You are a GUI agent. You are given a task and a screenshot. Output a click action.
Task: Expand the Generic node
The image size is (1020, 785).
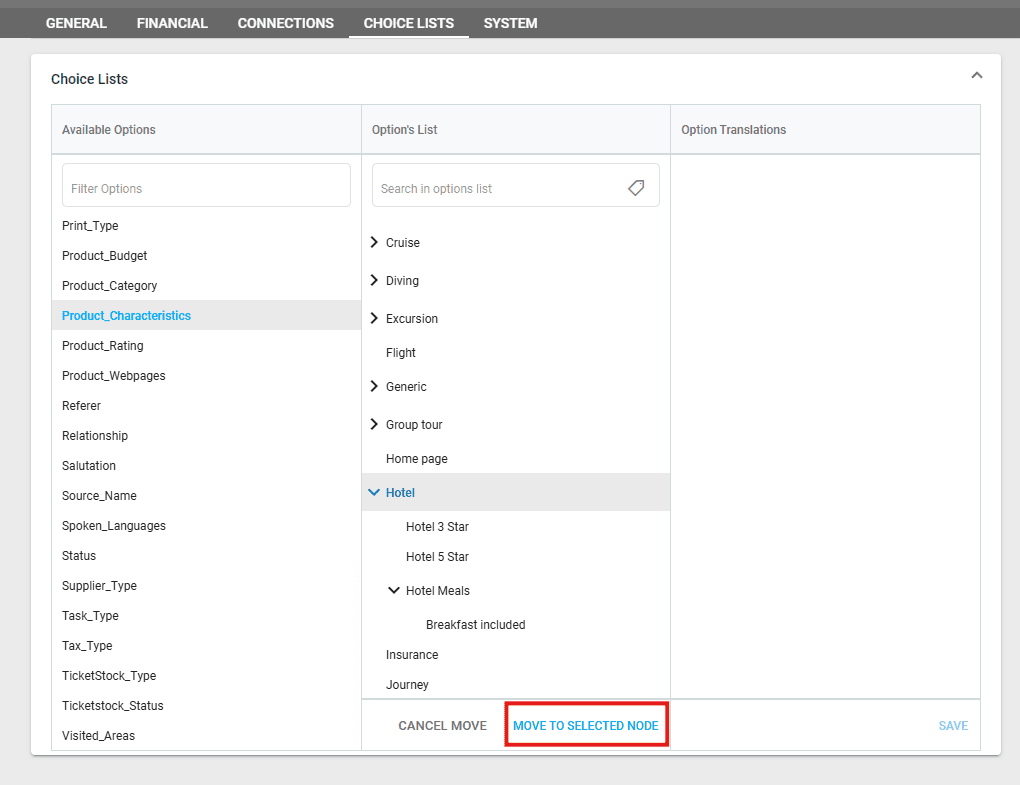(x=374, y=387)
